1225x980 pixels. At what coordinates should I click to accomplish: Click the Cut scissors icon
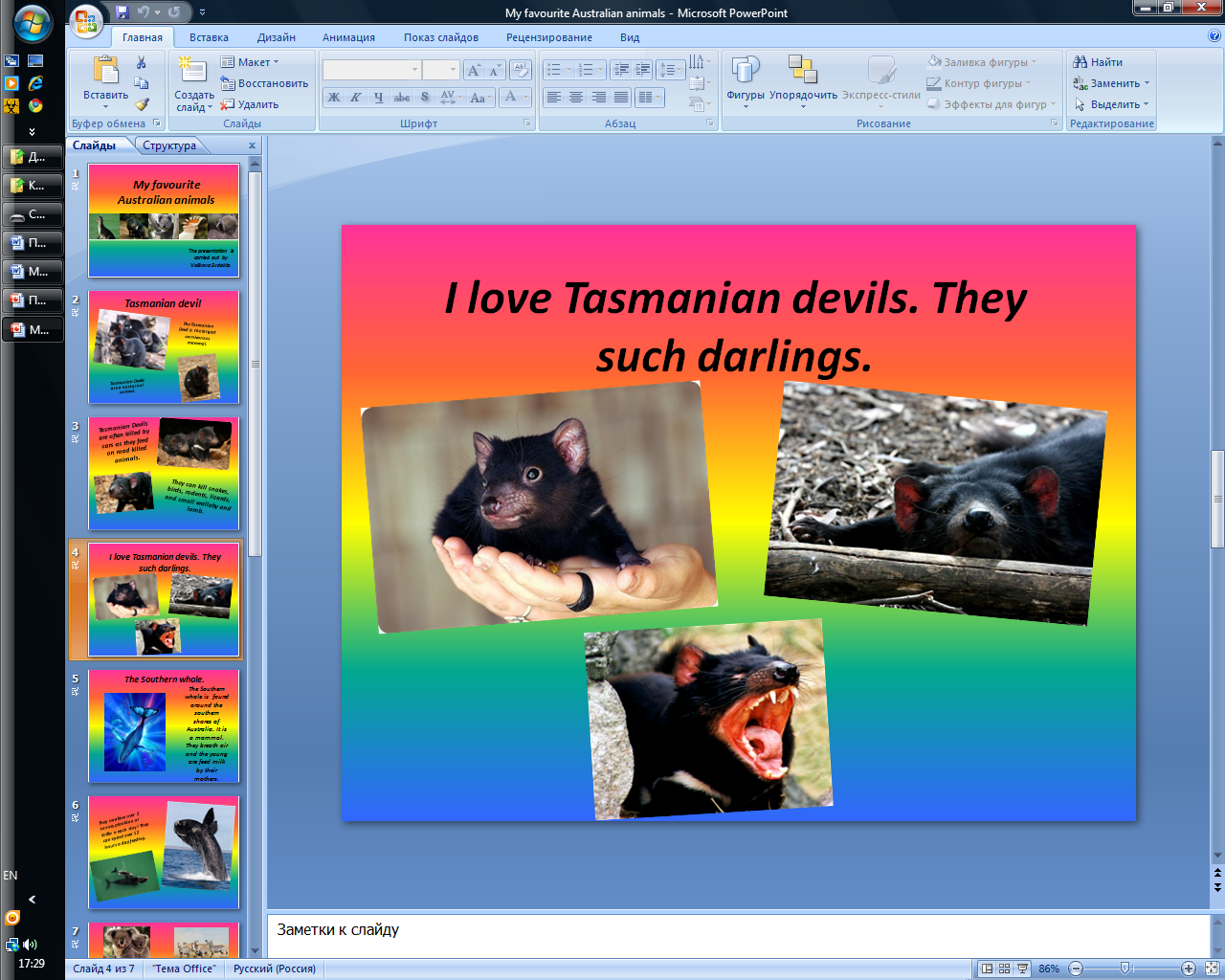[142, 63]
